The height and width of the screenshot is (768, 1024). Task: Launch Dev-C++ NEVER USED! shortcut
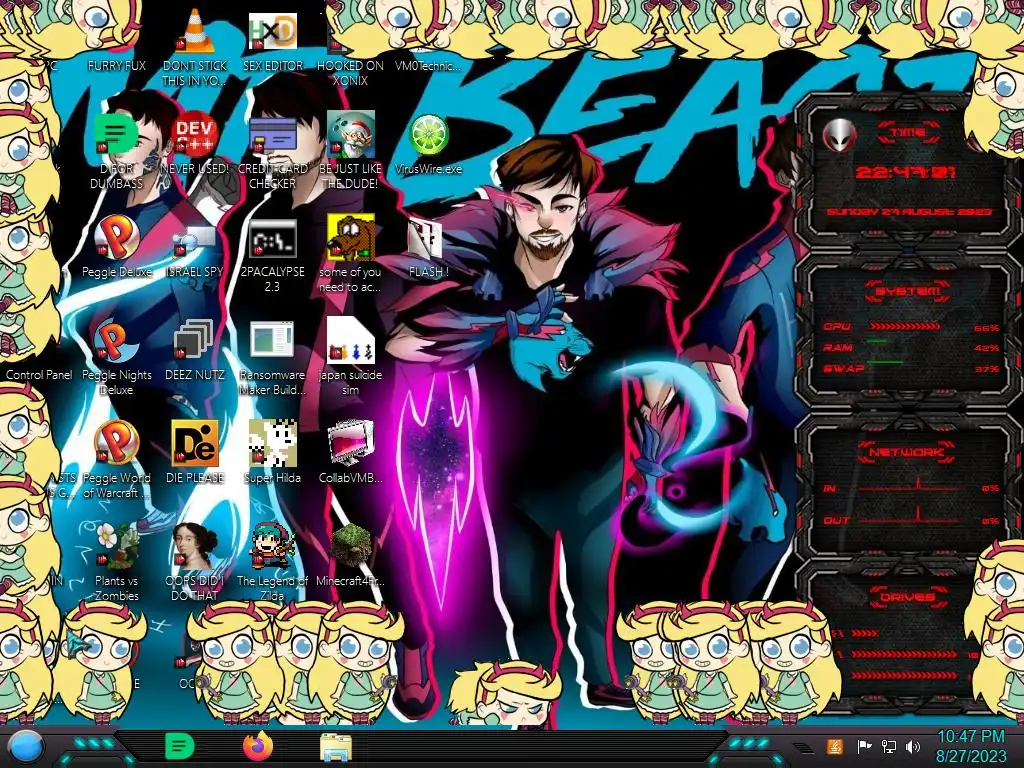click(x=195, y=144)
